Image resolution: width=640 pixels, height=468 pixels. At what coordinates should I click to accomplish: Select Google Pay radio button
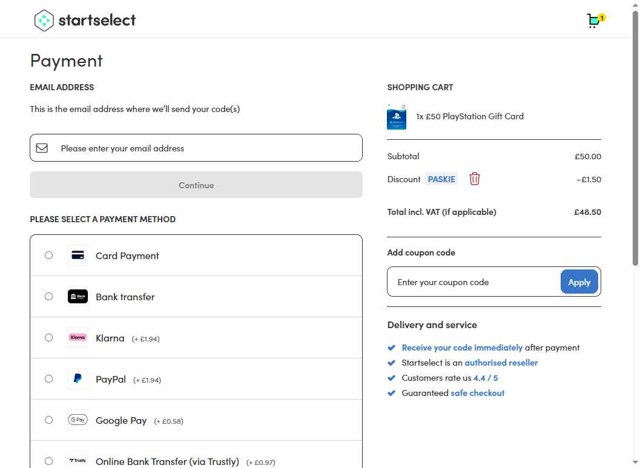point(49,420)
